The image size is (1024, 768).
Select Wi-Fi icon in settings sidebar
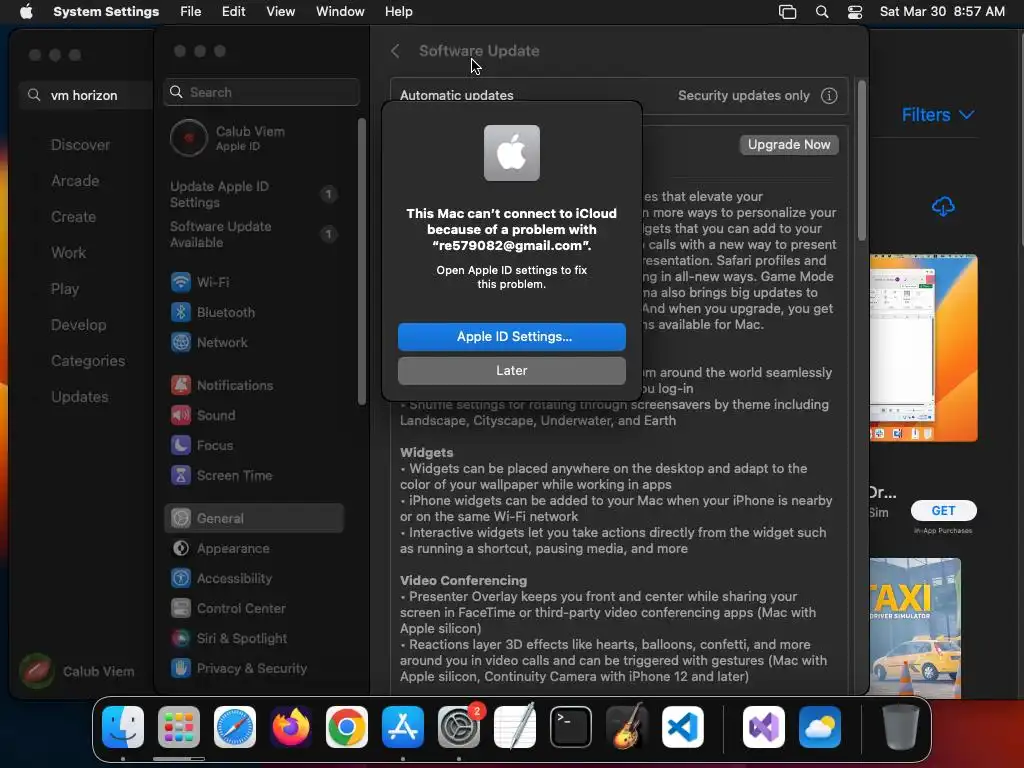181,282
